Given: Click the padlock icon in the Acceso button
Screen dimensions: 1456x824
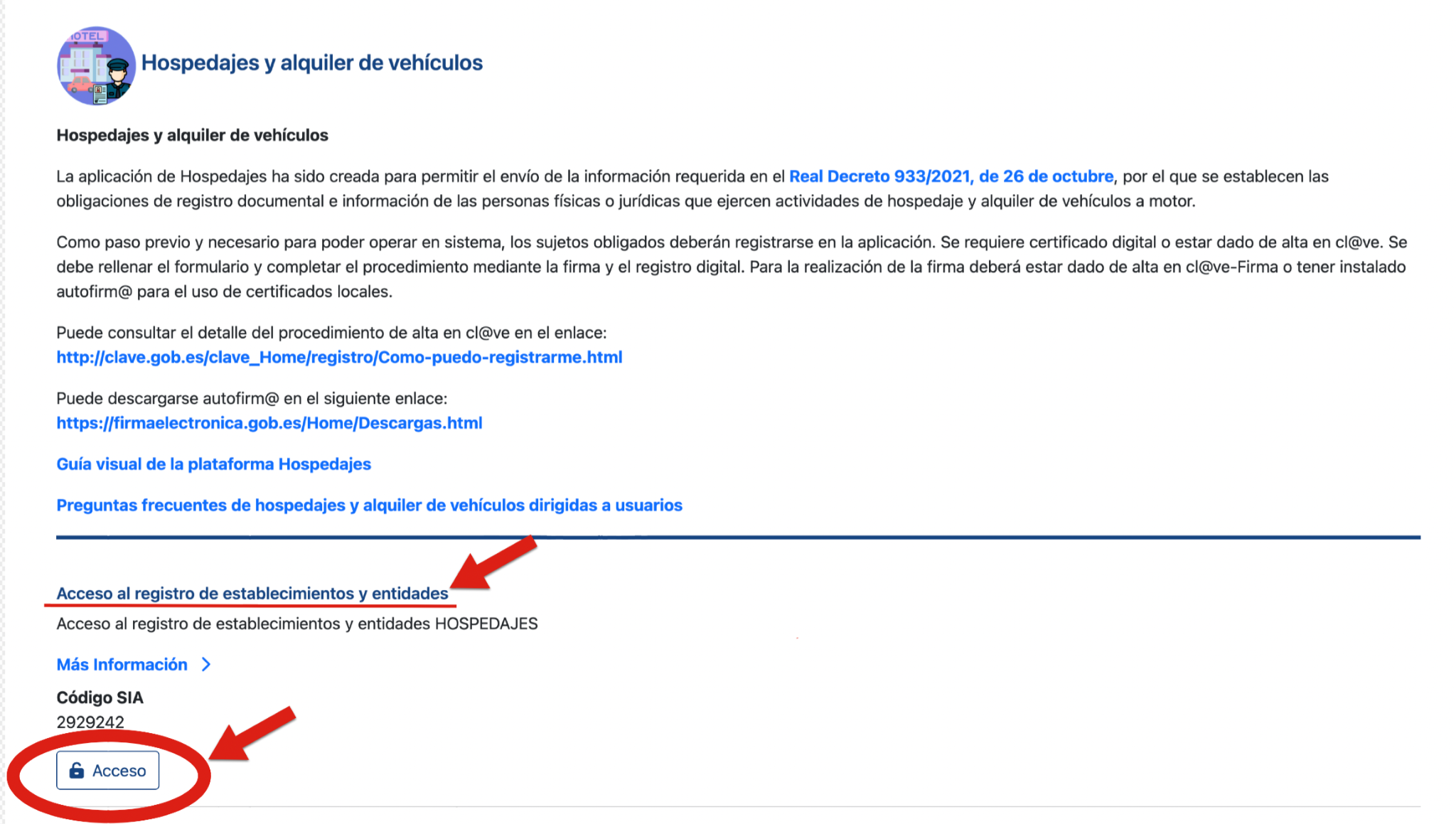Looking at the screenshot, I should tap(77, 771).
